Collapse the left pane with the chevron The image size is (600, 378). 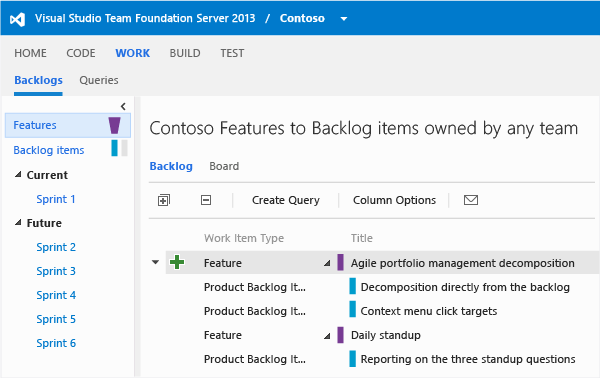pos(123,106)
